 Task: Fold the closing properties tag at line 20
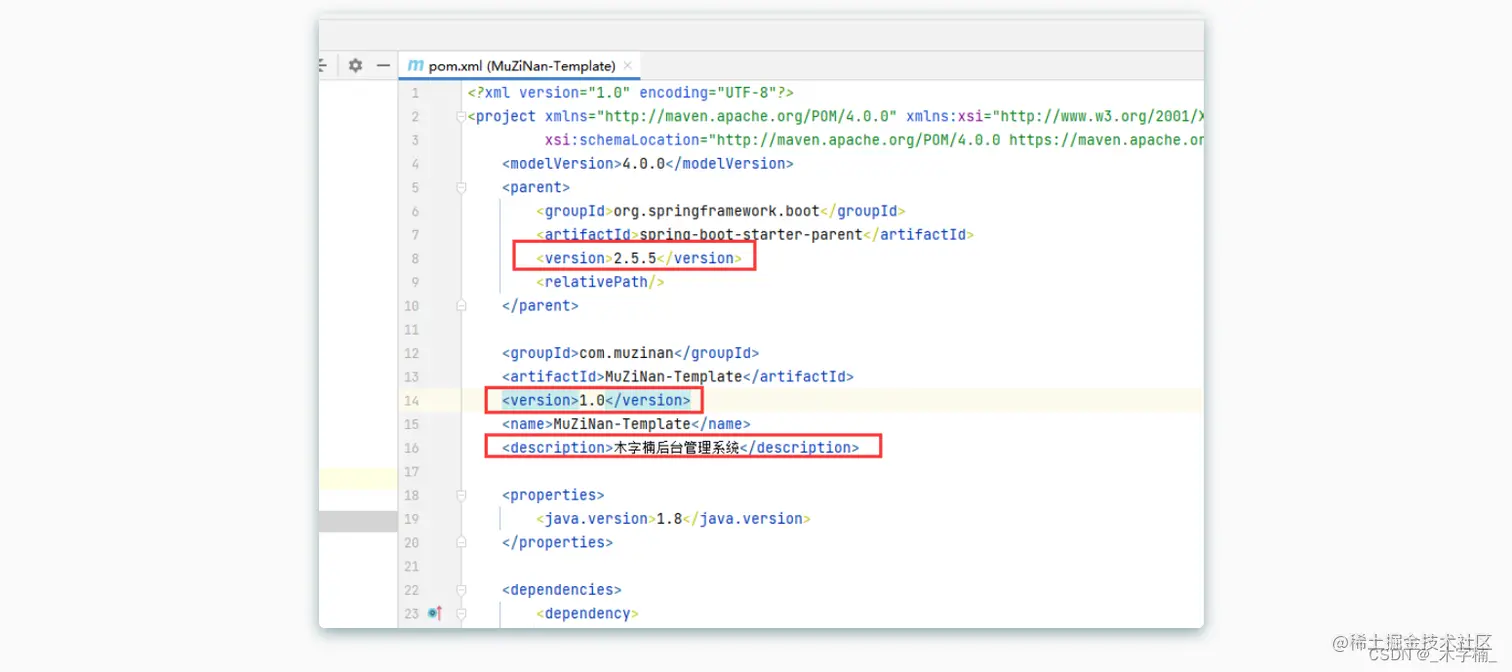[461, 543]
